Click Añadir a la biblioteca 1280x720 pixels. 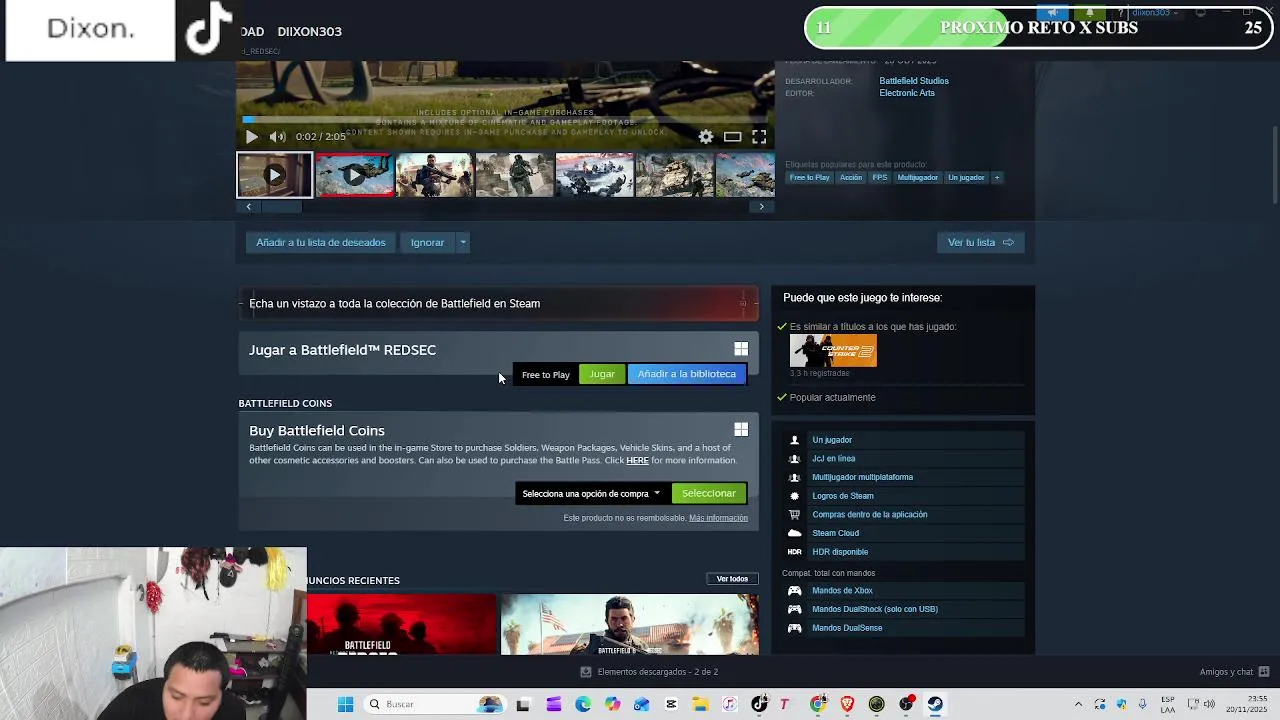click(686, 374)
